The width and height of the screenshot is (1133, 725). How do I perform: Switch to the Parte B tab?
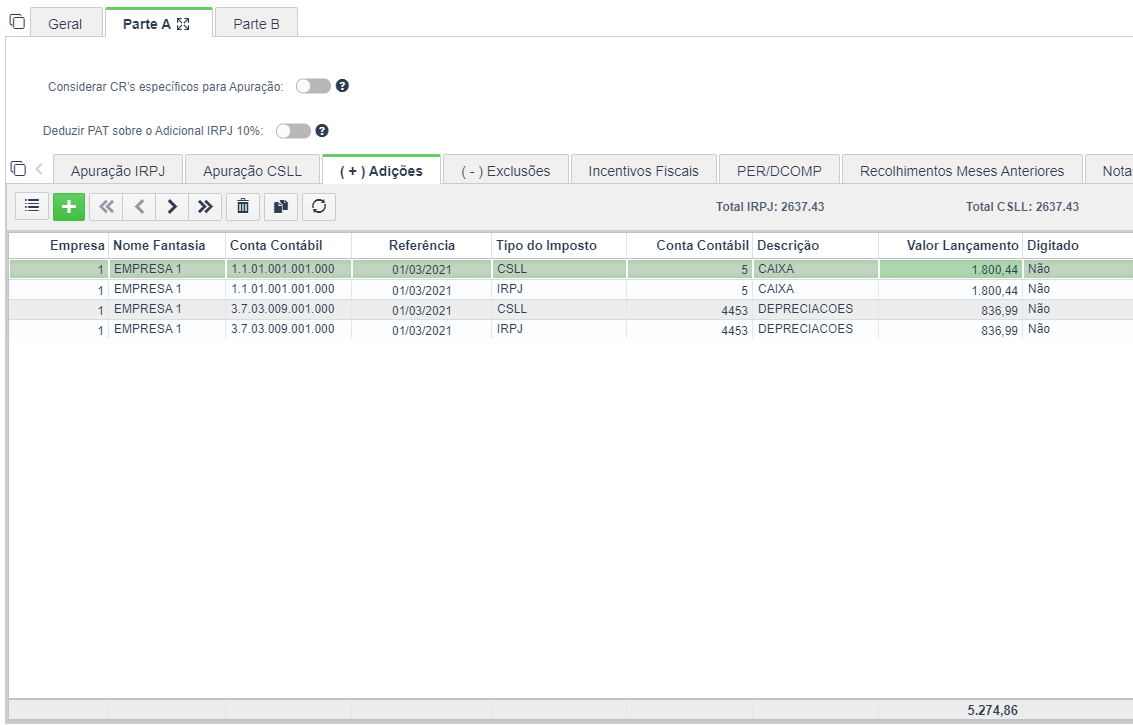(x=256, y=24)
